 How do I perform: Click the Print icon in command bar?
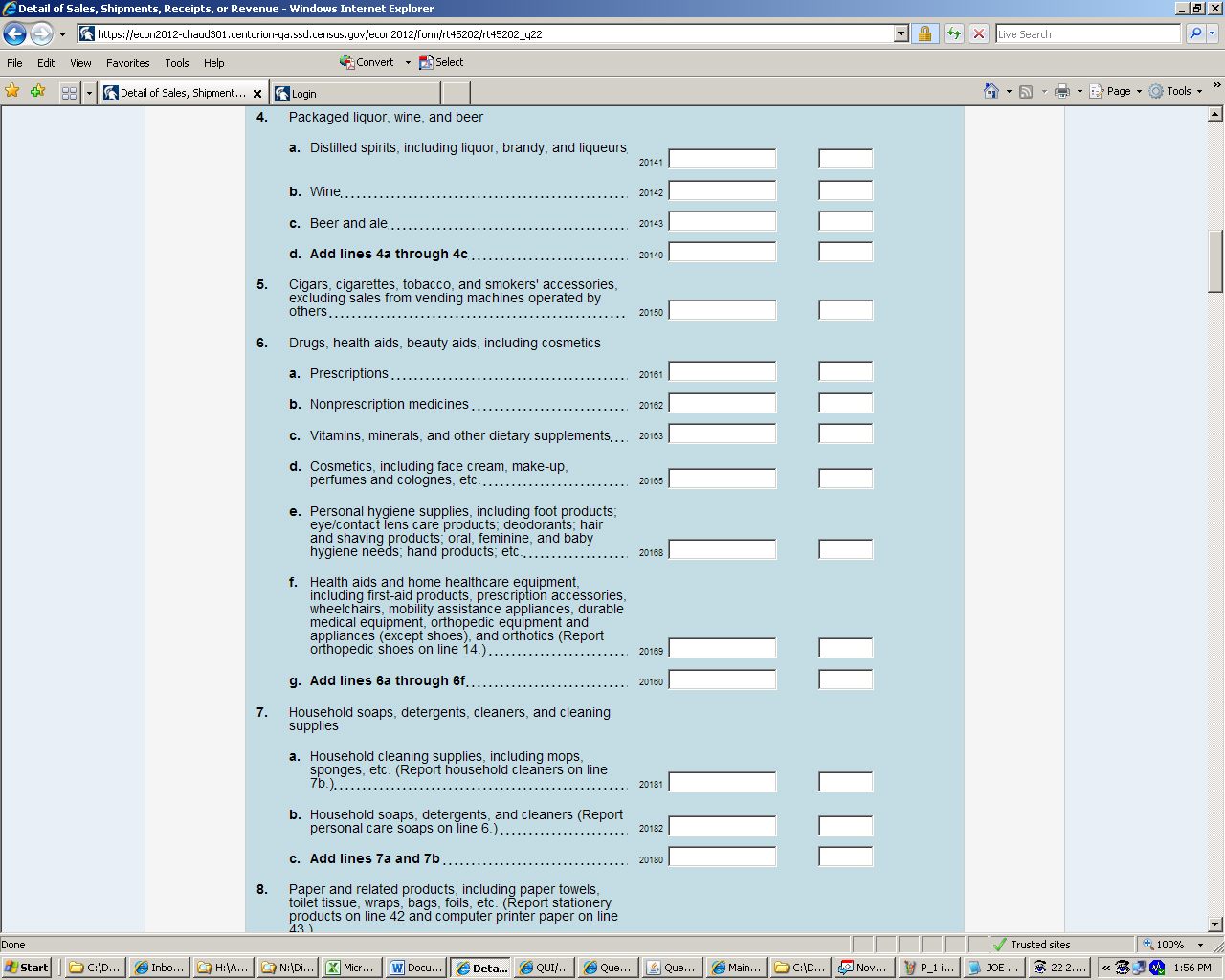pyautogui.click(x=1061, y=91)
